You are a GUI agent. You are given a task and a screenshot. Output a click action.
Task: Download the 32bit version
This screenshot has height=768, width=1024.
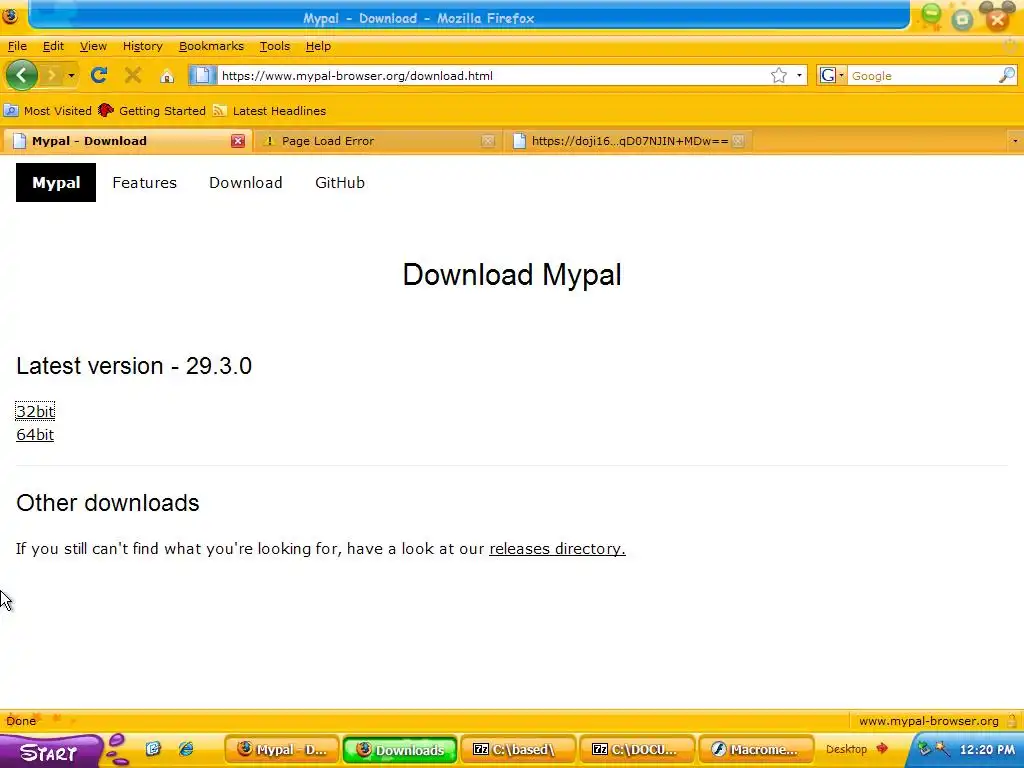coord(35,411)
